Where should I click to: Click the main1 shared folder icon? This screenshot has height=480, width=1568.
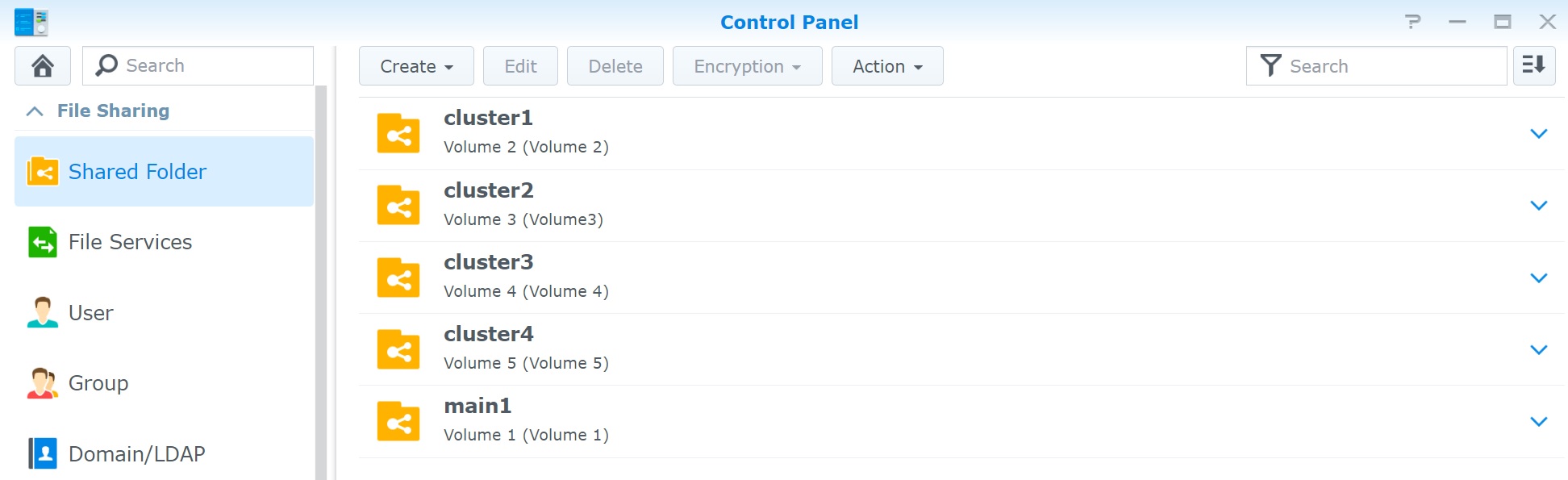click(x=398, y=421)
